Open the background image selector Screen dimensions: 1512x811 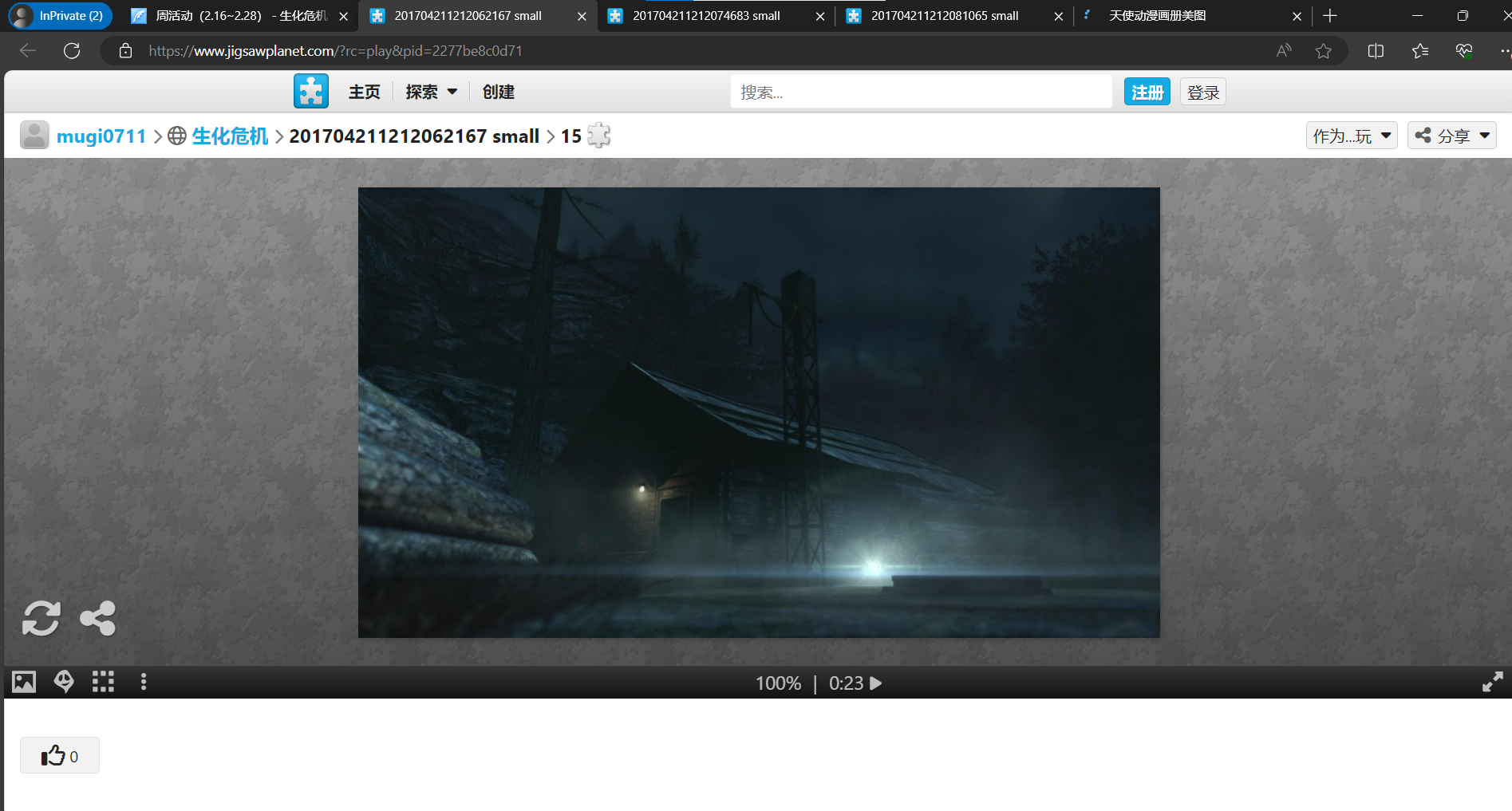click(x=23, y=682)
